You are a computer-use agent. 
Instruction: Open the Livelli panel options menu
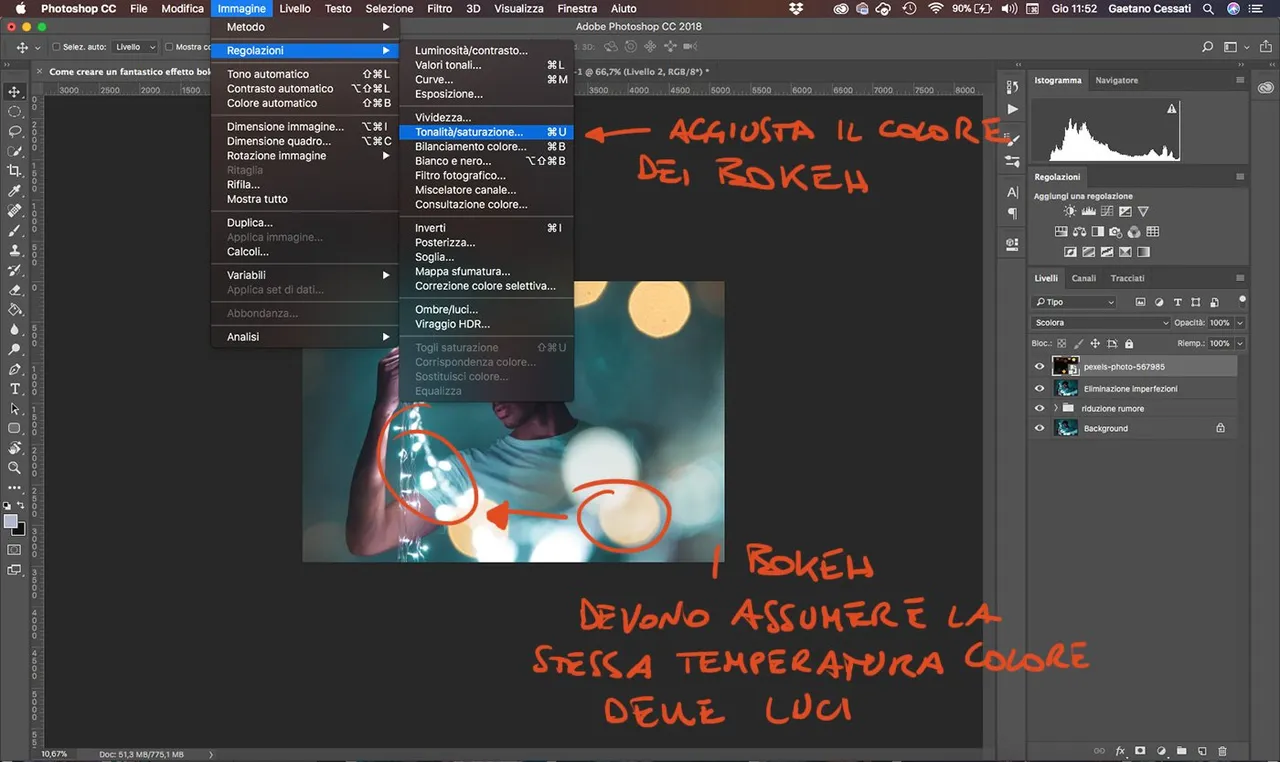coord(1240,278)
